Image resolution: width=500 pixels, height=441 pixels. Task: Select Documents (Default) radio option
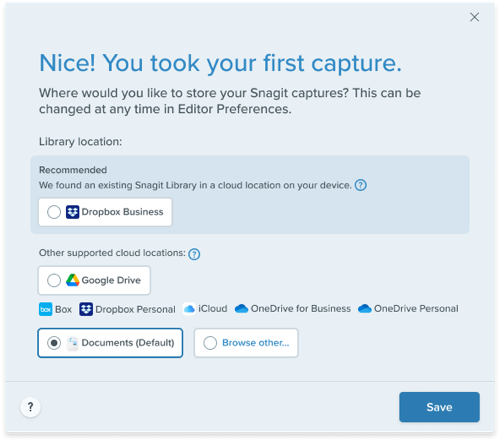pyautogui.click(x=54, y=343)
